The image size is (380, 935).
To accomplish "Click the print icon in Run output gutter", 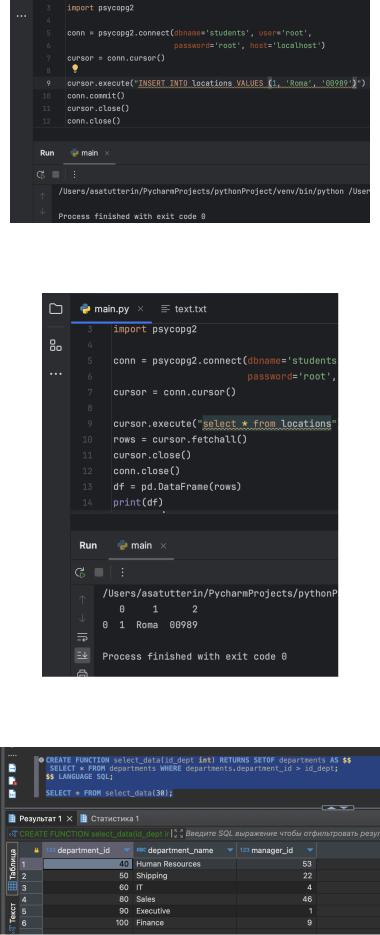I will coord(82,673).
